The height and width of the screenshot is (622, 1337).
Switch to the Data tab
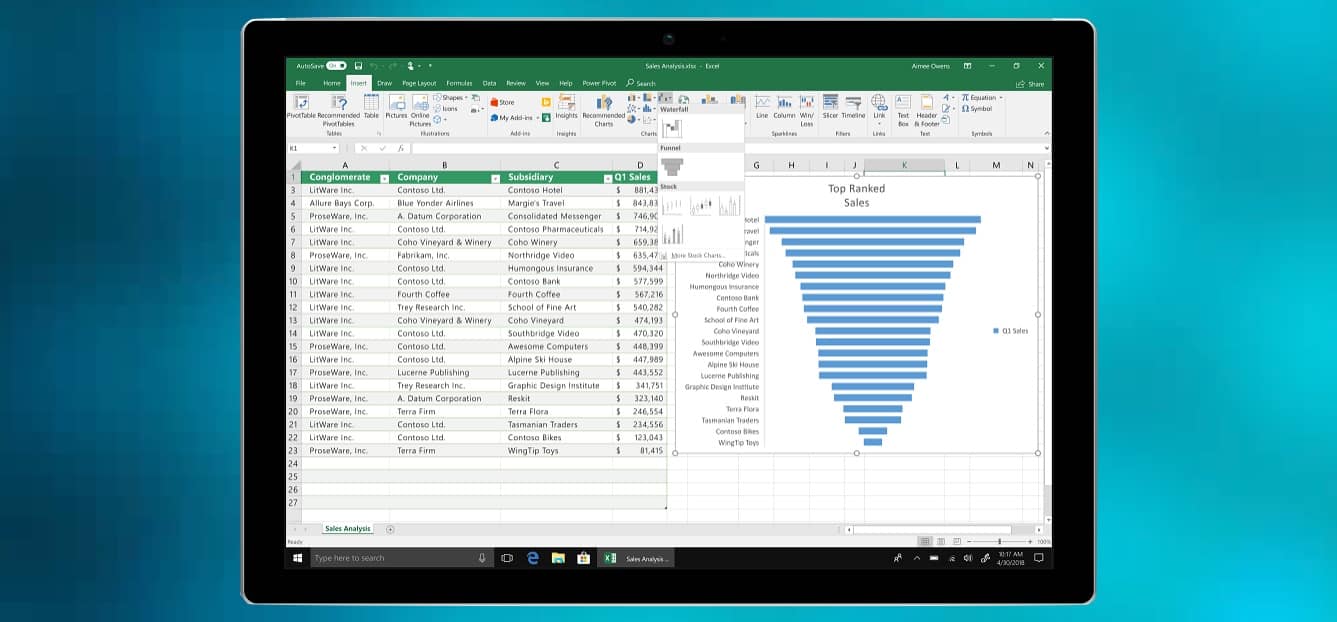(x=489, y=83)
